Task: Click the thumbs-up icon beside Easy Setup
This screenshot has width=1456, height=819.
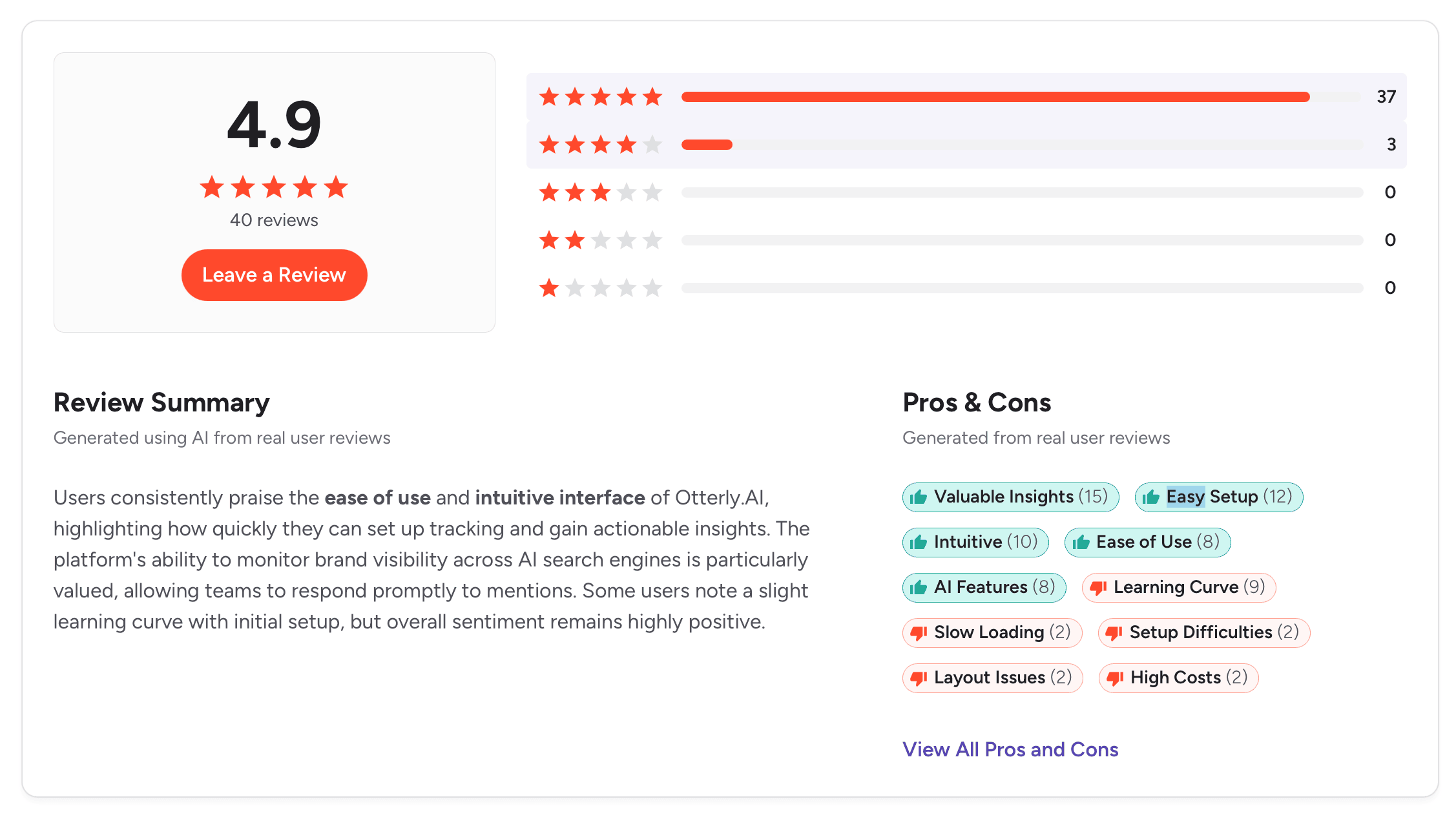Action: [x=1151, y=497]
